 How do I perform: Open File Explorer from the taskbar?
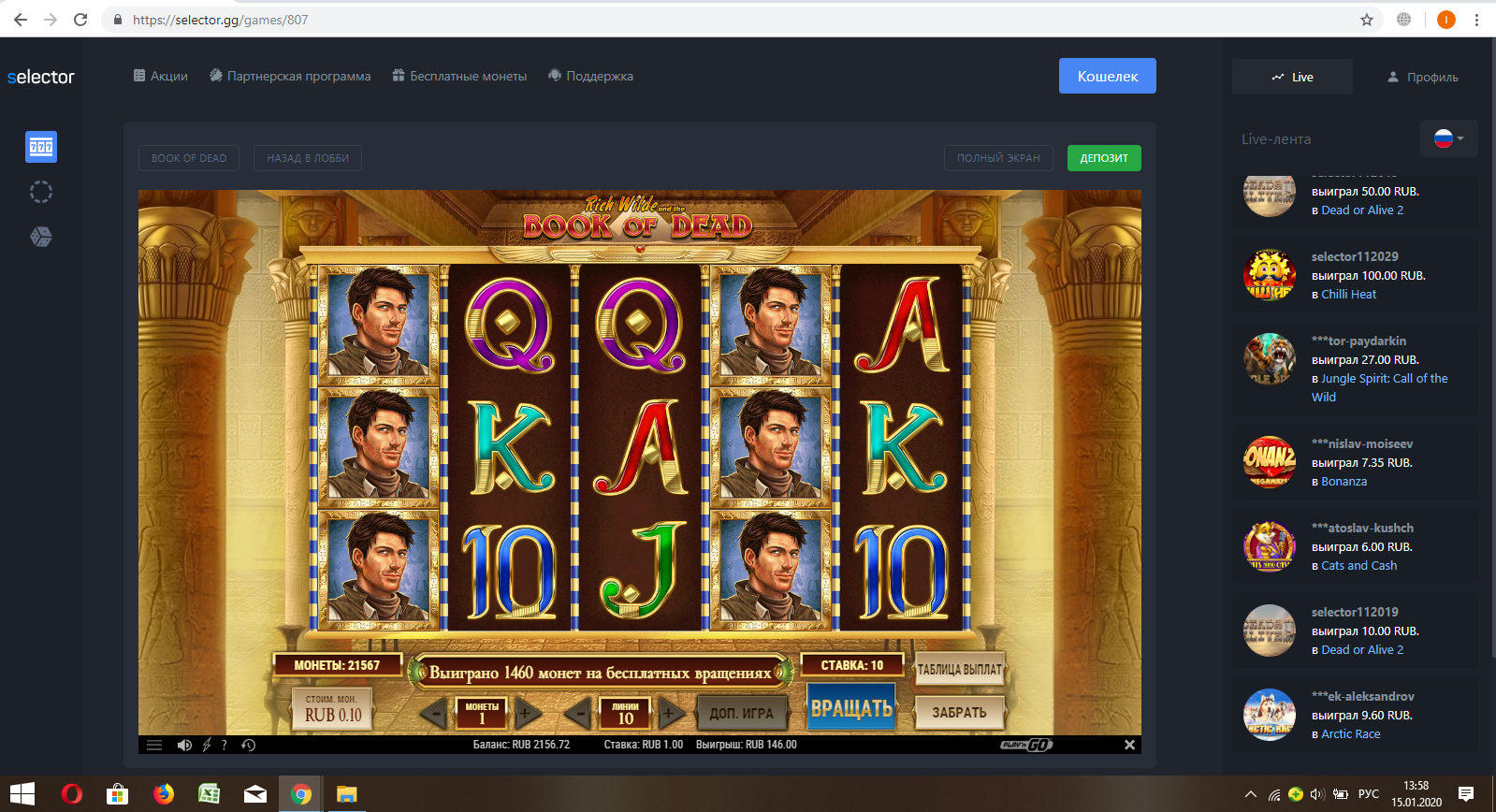pyautogui.click(x=347, y=794)
